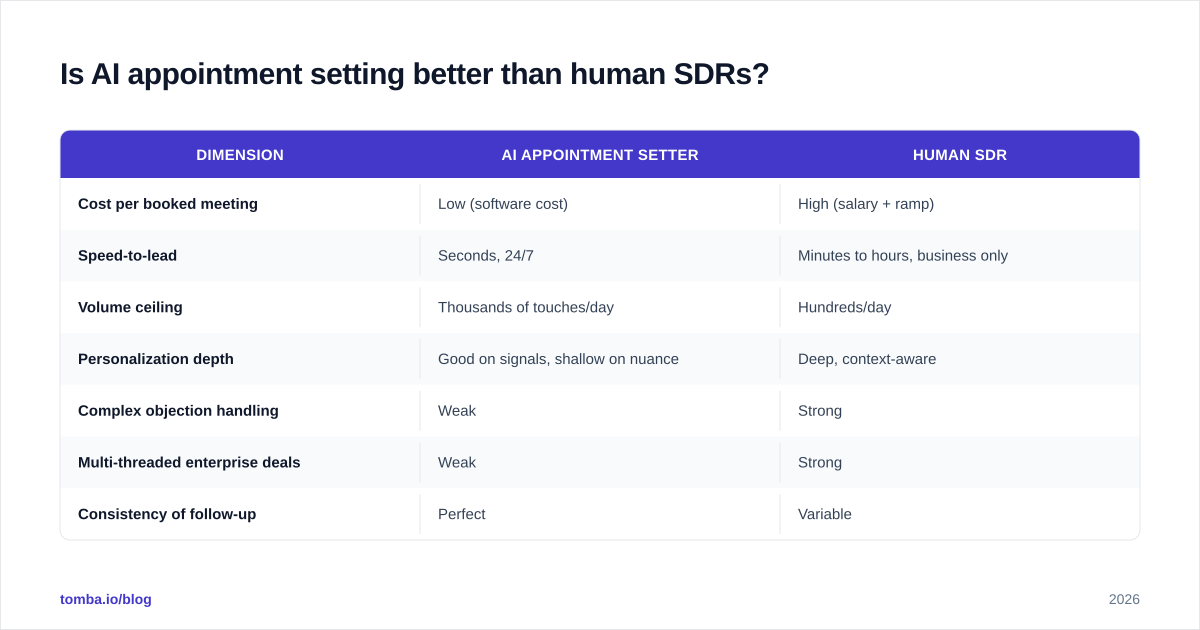
Task: Click the title 'Is AI appointment setting better than human SDRs?'
Action: pyautogui.click(x=414, y=74)
